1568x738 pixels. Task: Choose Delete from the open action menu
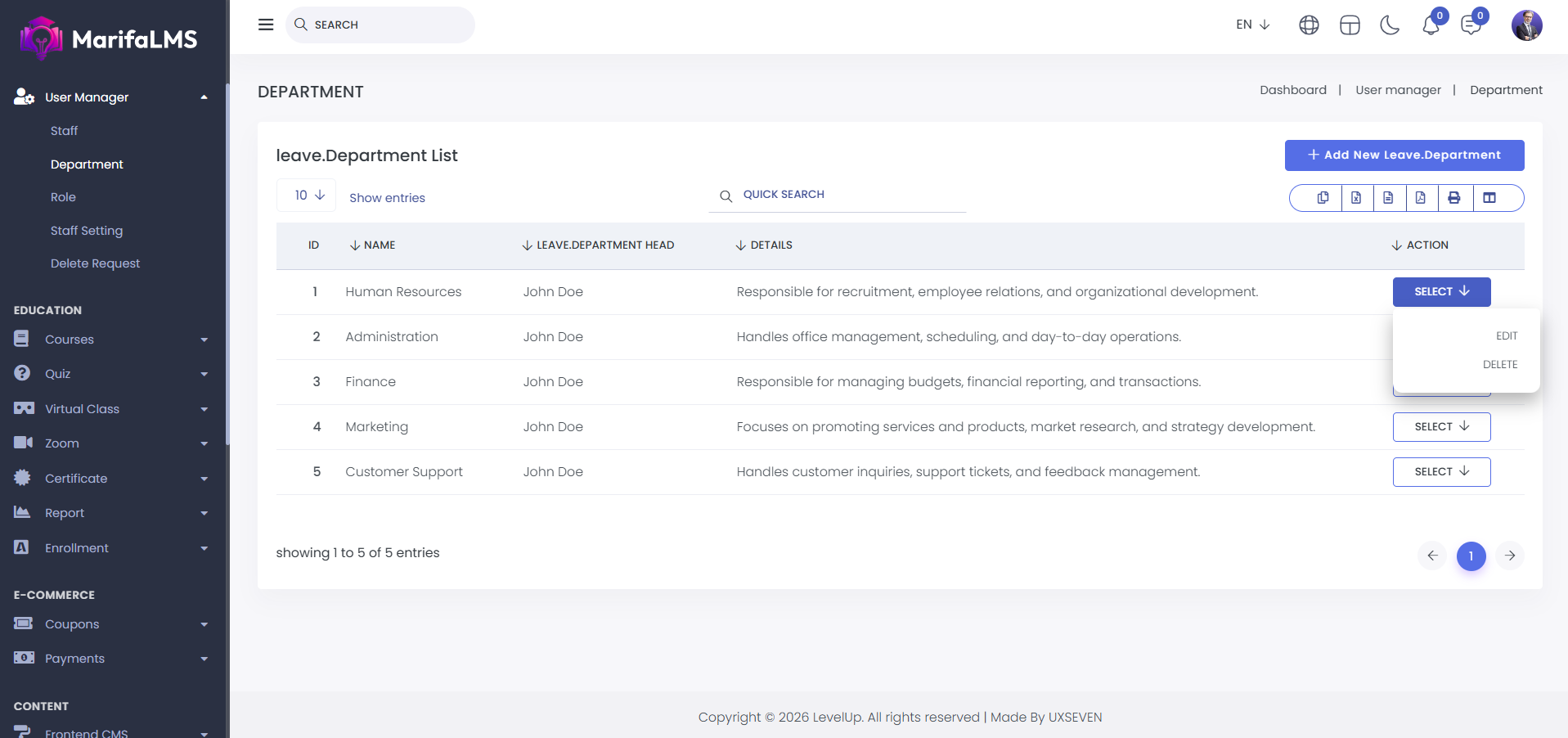tap(1499, 365)
